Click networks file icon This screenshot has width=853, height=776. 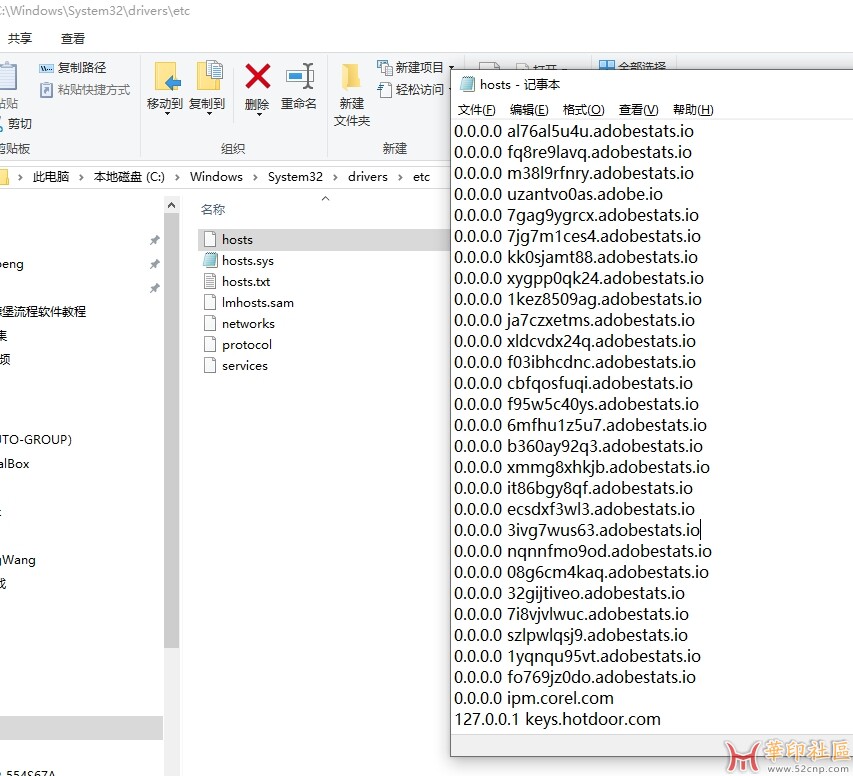click(x=210, y=323)
